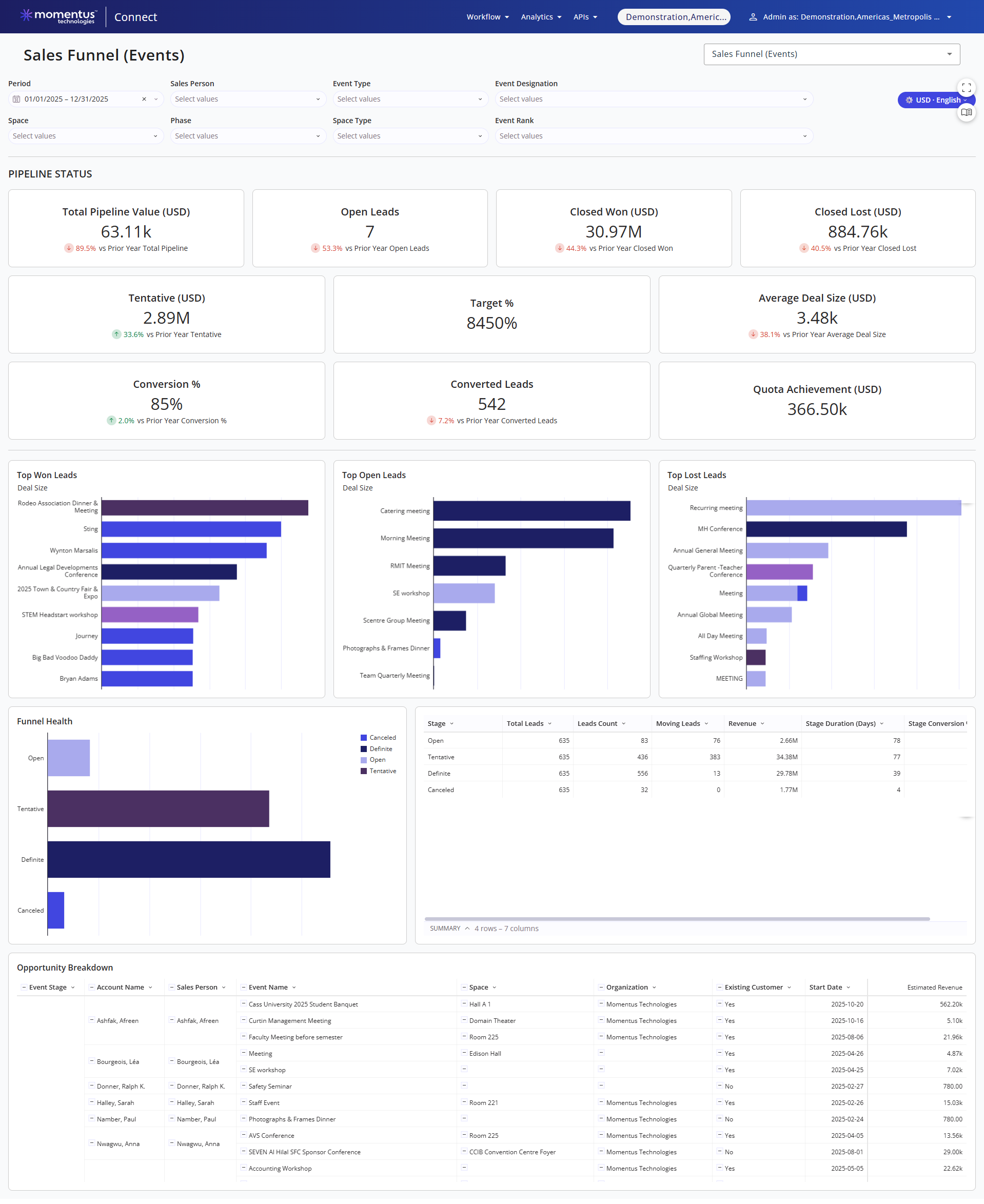This screenshot has width=984, height=1204.
Task: Open the Space Type filter dropdown
Action: 410,136
